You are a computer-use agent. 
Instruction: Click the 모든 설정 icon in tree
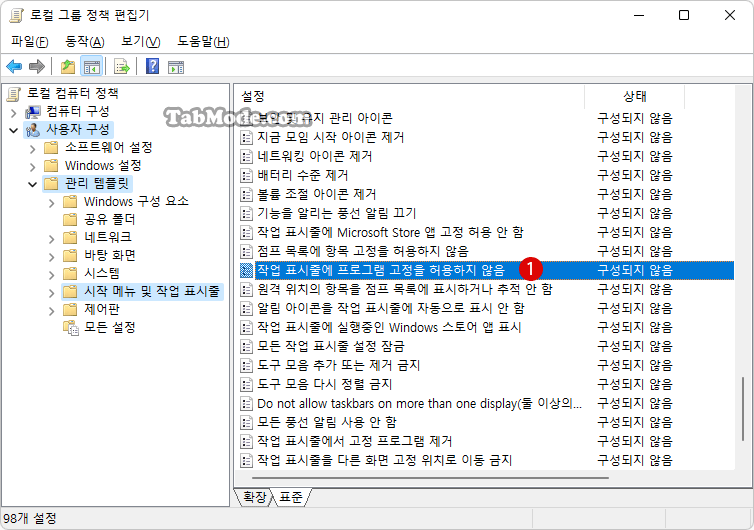(71, 328)
